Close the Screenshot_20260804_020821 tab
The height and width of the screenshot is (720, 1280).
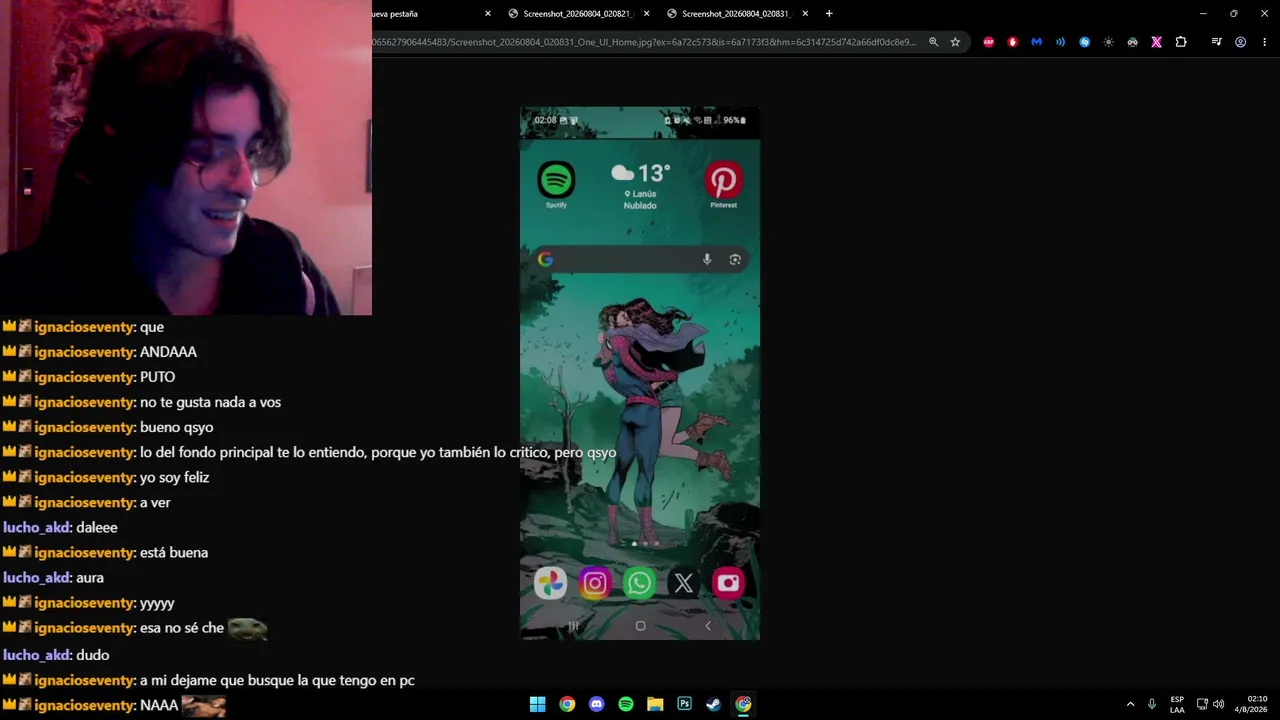coord(646,14)
